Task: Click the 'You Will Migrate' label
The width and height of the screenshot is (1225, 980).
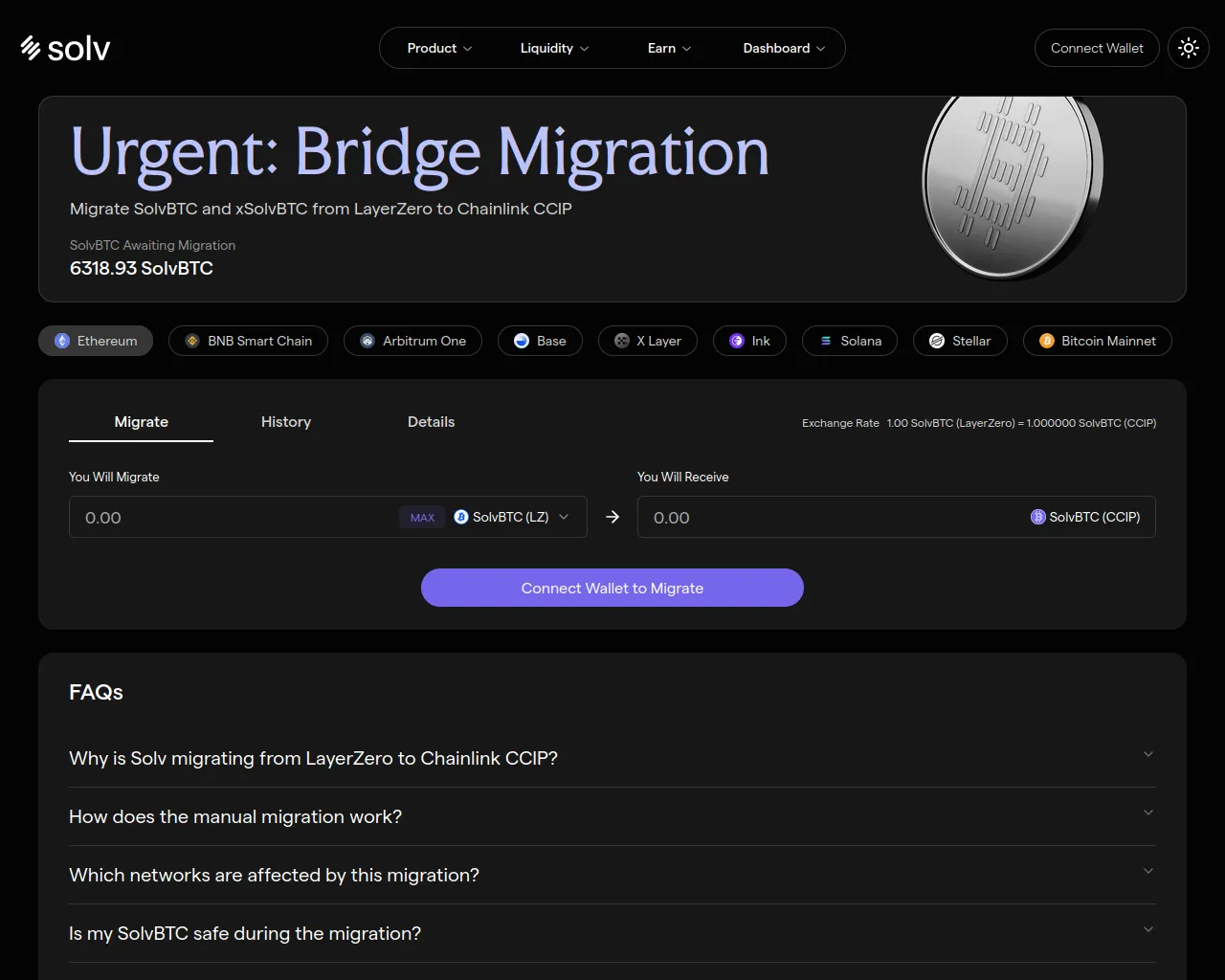Action: 114,477
